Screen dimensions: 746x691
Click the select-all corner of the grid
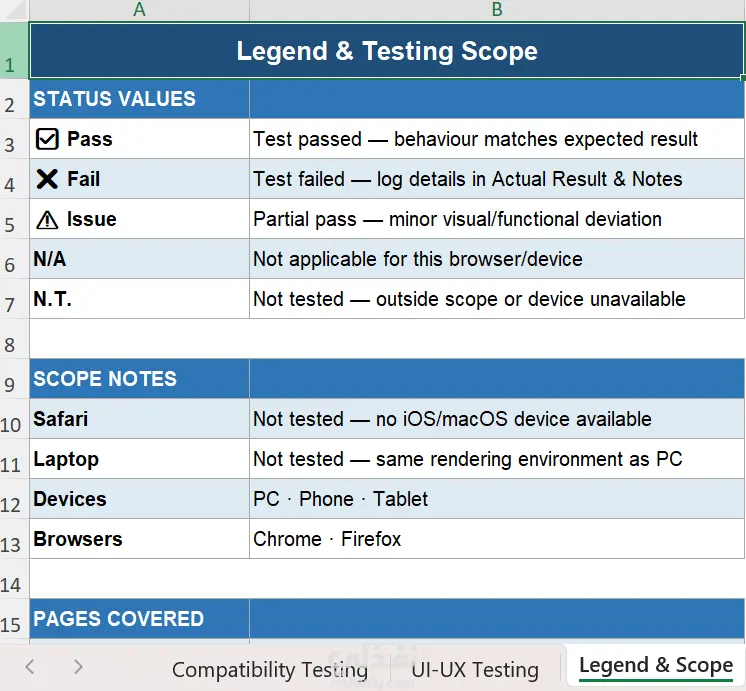coord(14,10)
